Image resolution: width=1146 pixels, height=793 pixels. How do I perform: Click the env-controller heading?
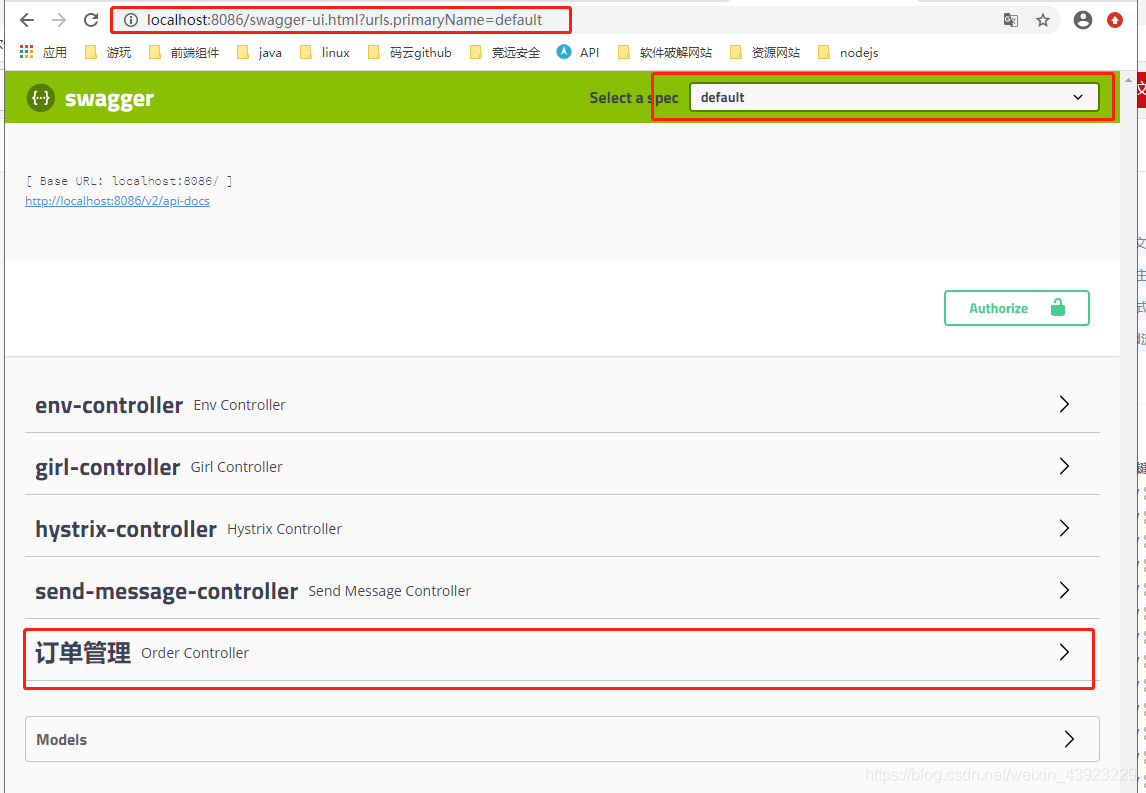coord(109,405)
